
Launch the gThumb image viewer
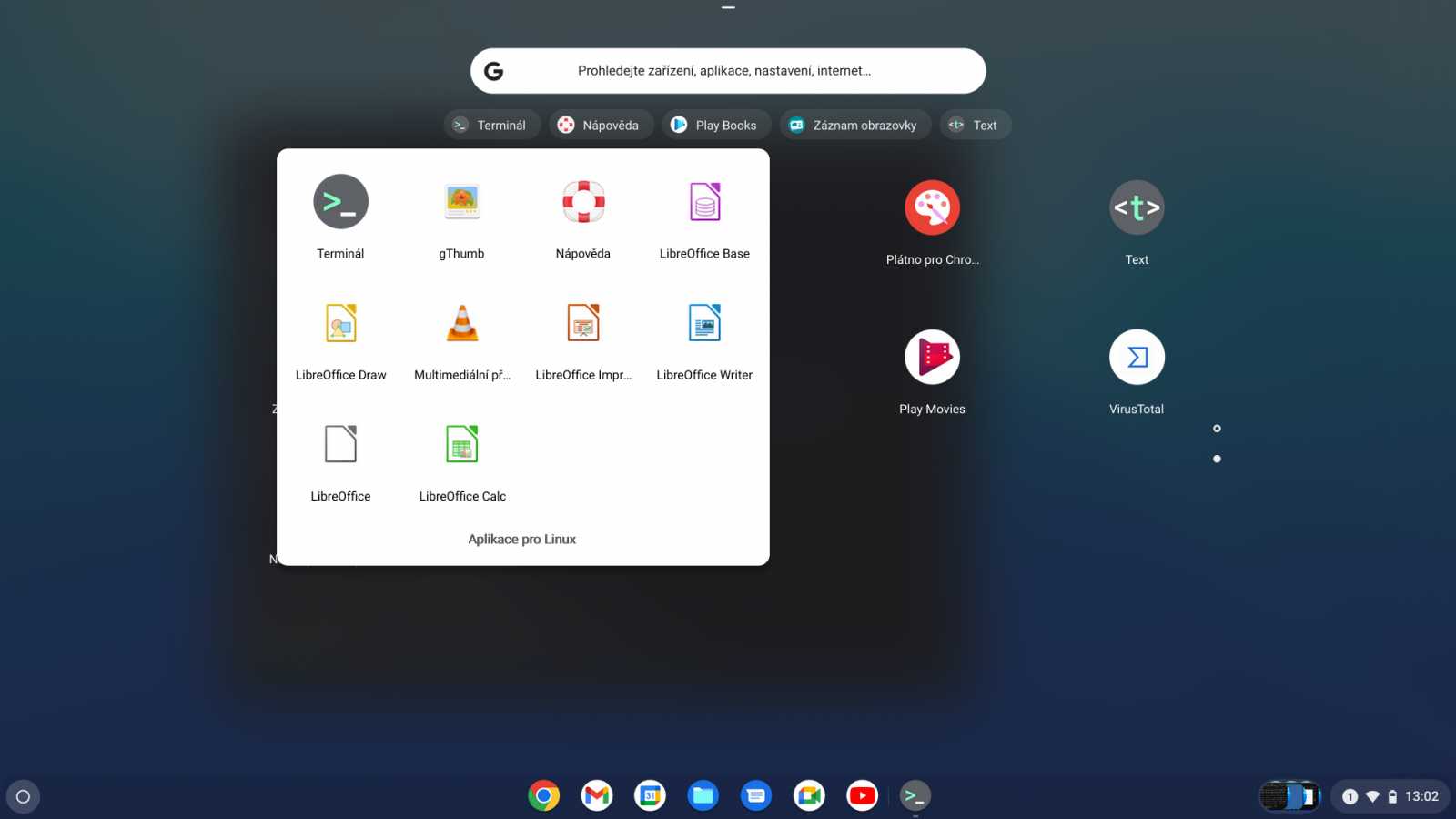pos(462,202)
